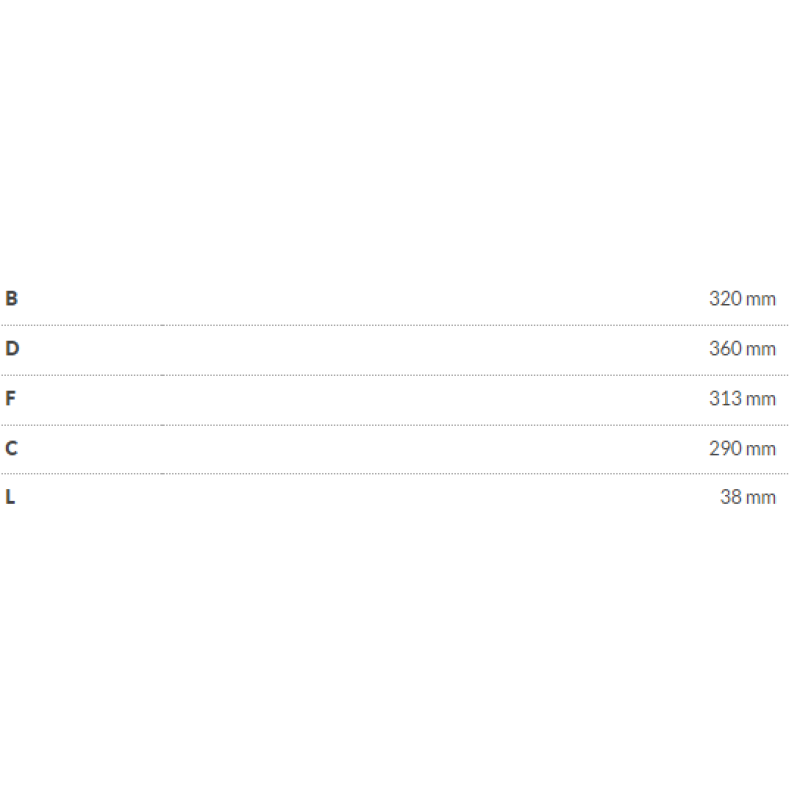Click the mm unit after 290
Screen dimensions: 800x800
coord(761,448)
